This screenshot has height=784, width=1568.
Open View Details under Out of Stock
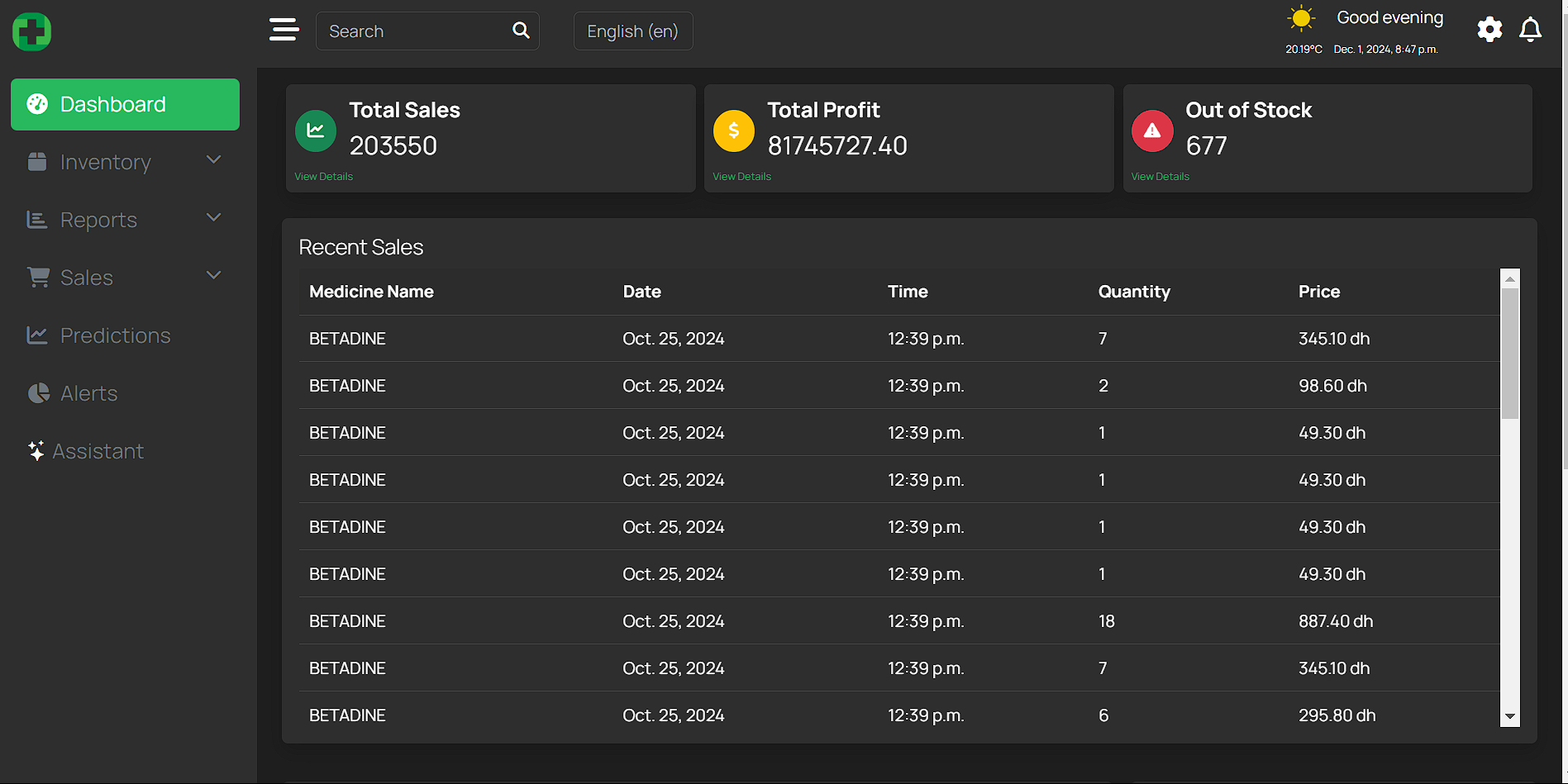(x=1161, y=177)
